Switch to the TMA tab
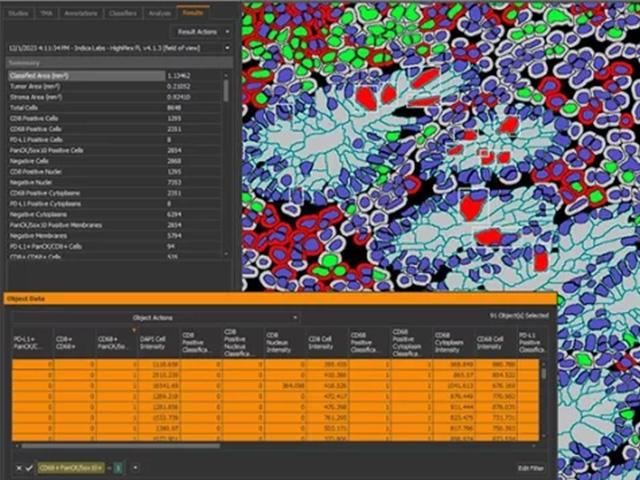 tap(46, 13)
